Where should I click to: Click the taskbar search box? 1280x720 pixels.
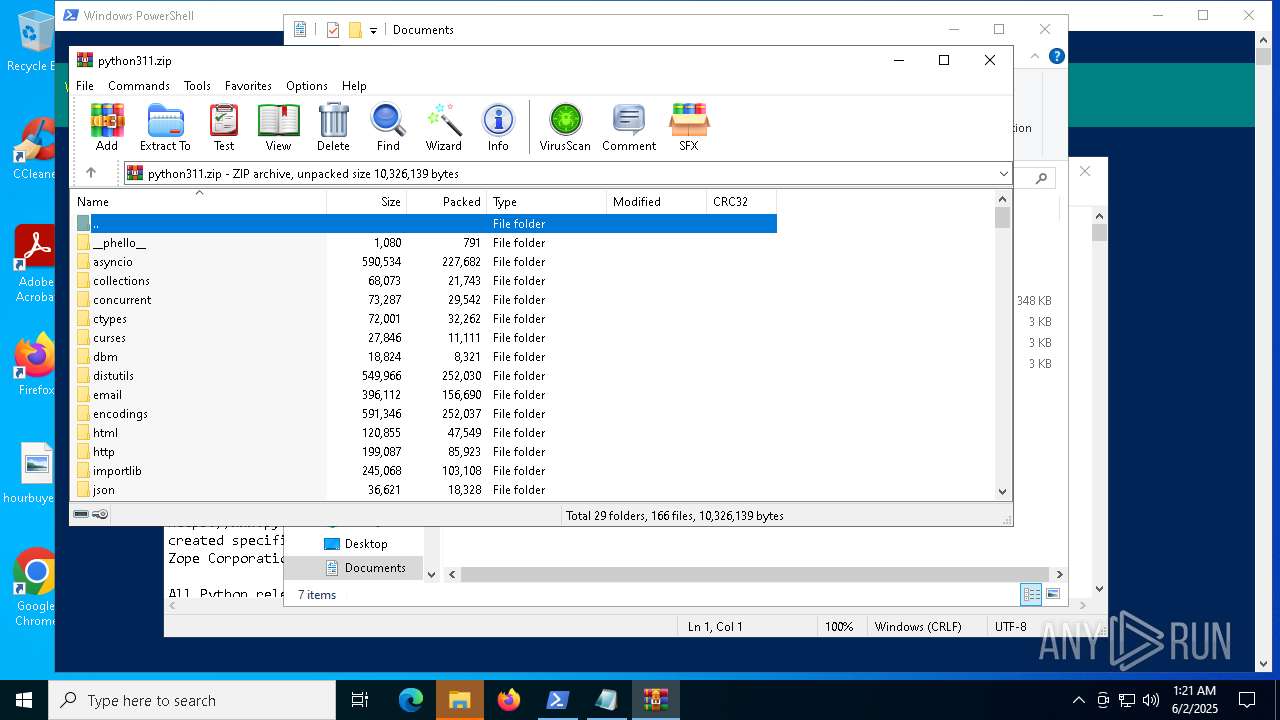coord(192,700)
